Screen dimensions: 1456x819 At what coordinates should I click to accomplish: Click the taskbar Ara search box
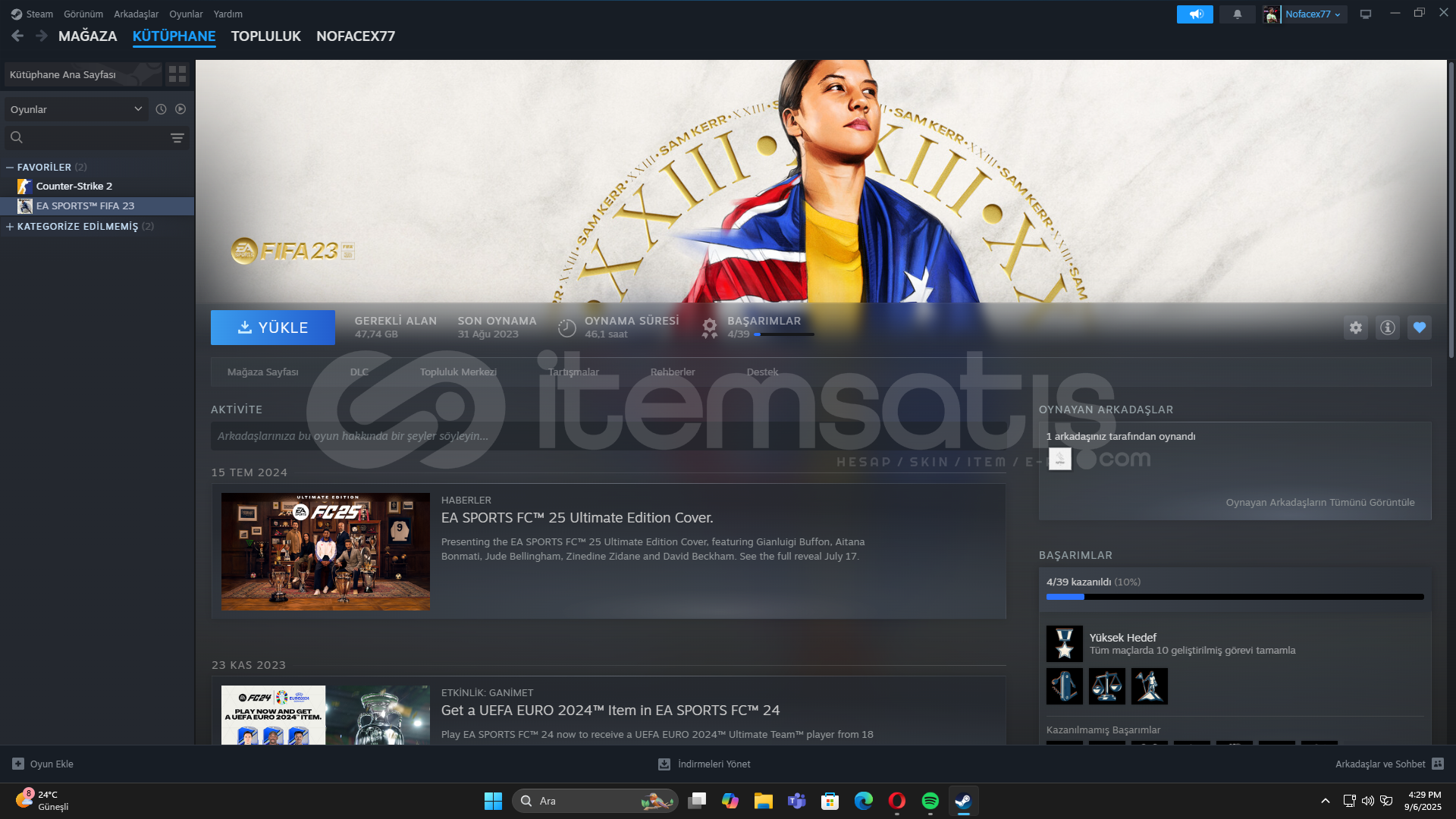[x=595, y=801]
